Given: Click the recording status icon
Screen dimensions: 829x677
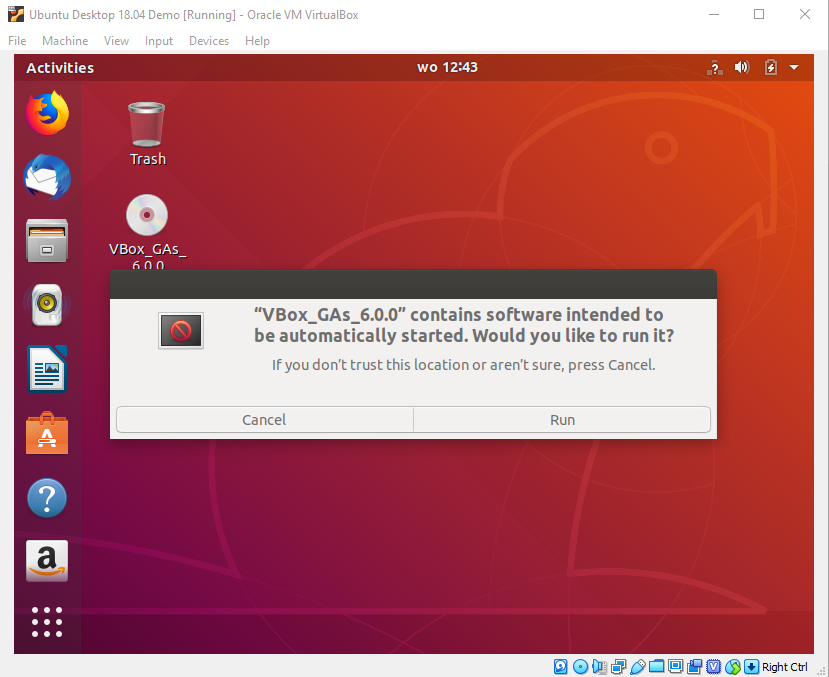Looking at the screenshot, I should 694,667.
